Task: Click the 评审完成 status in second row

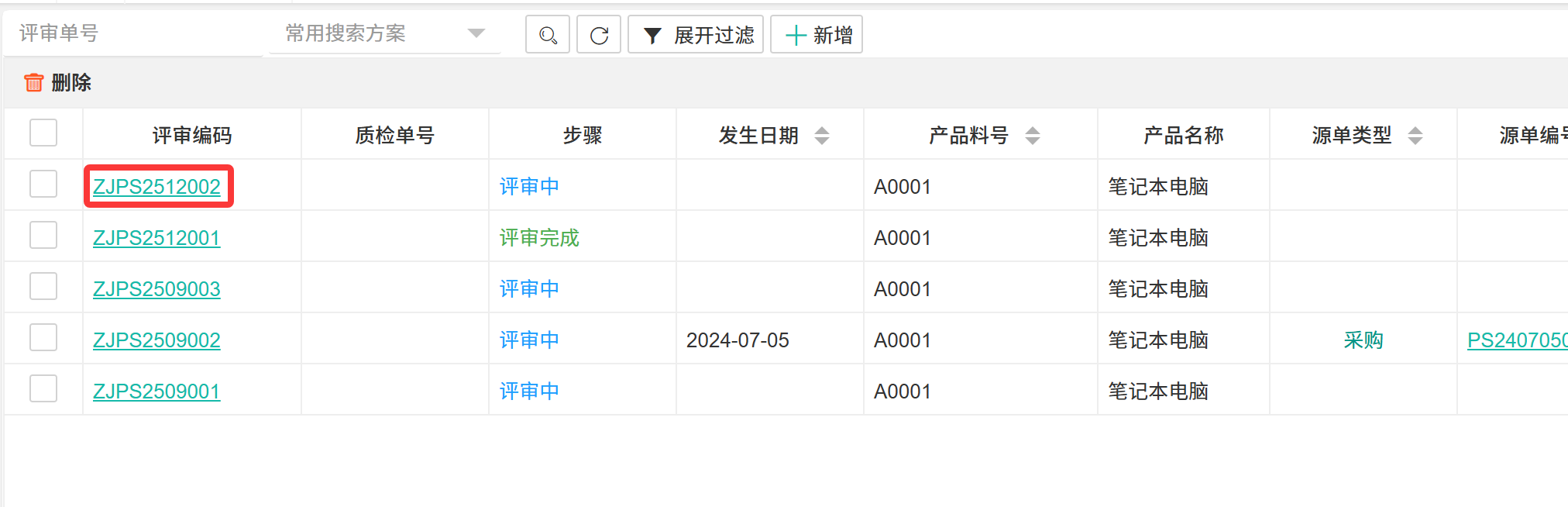Action: pyautogui.click(x=539, y=238)
